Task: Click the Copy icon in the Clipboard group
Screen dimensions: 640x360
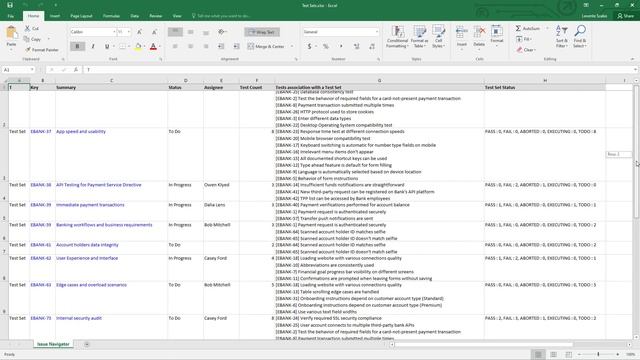Action: [27, 39]
